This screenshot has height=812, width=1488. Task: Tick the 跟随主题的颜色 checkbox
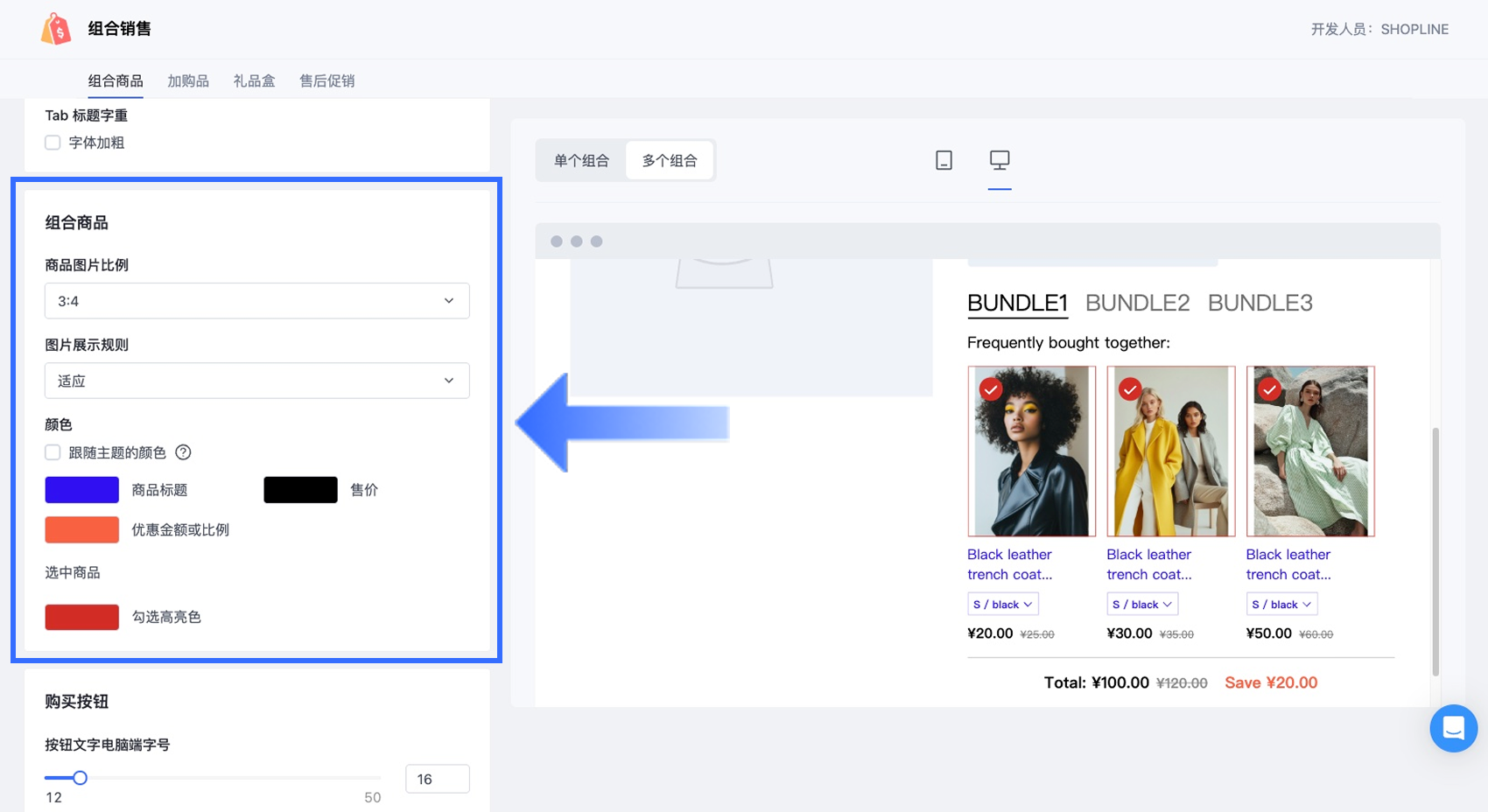(x=53, y=452)
